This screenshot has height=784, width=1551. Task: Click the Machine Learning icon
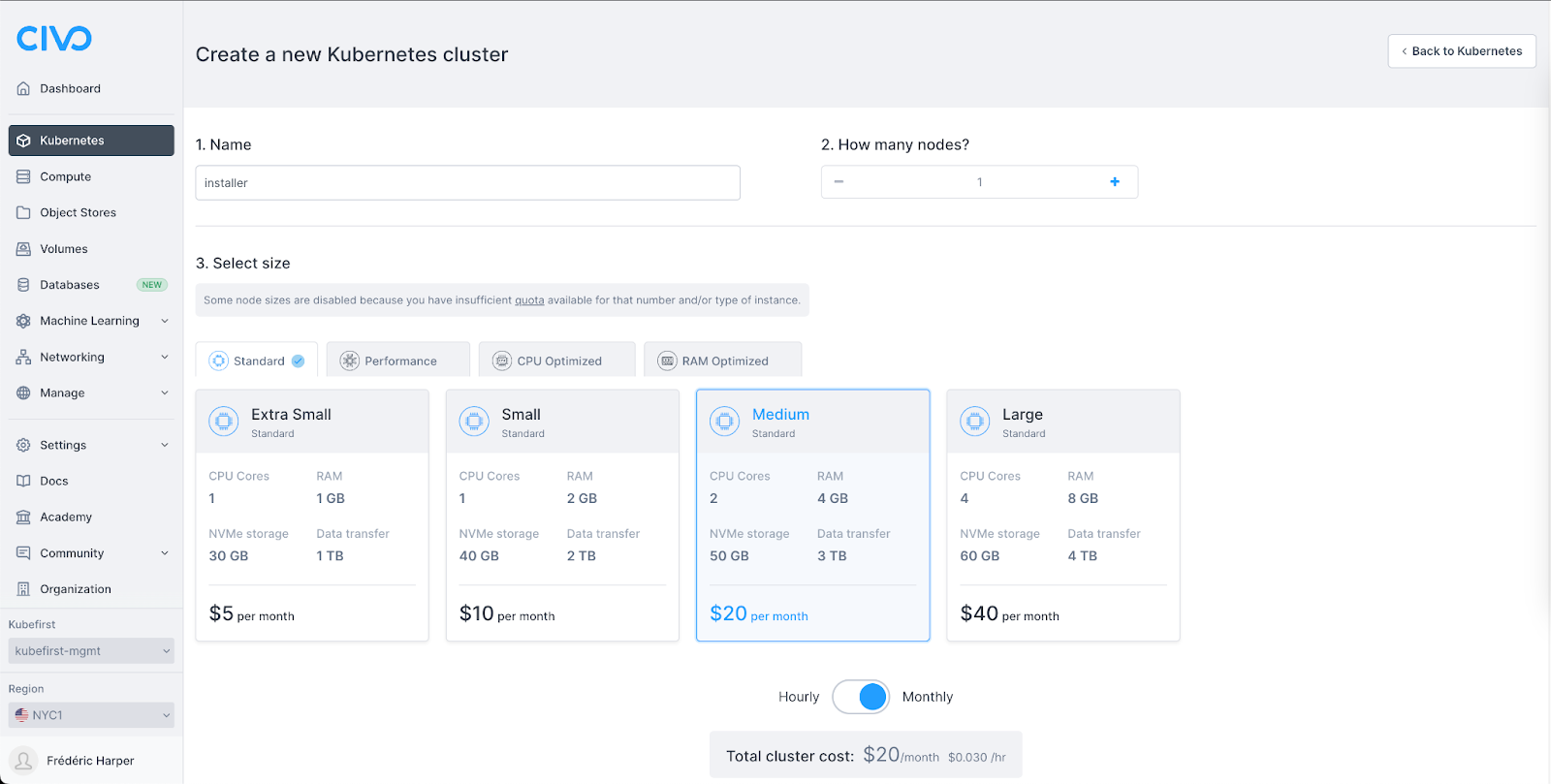pyautogui.click(x=23, y=321)
